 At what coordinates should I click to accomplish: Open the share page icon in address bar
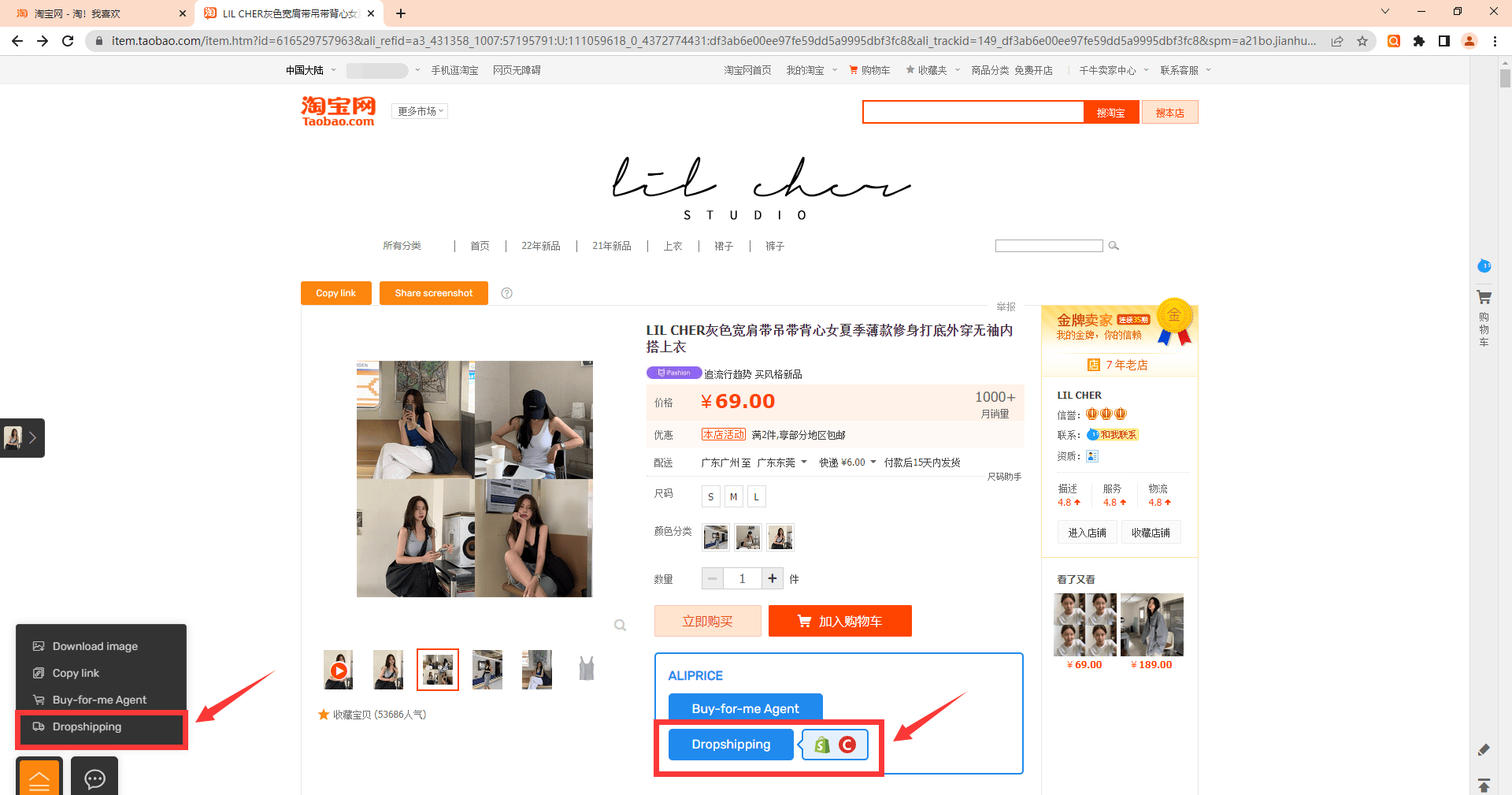[1337, 41]
